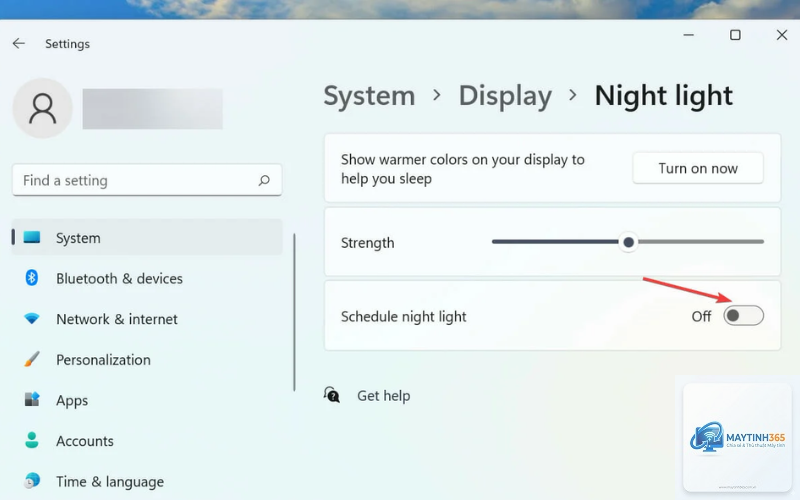This screenshot has width=800, height=500.
Task: Open Accounts settings category
Action: (147, 440)
